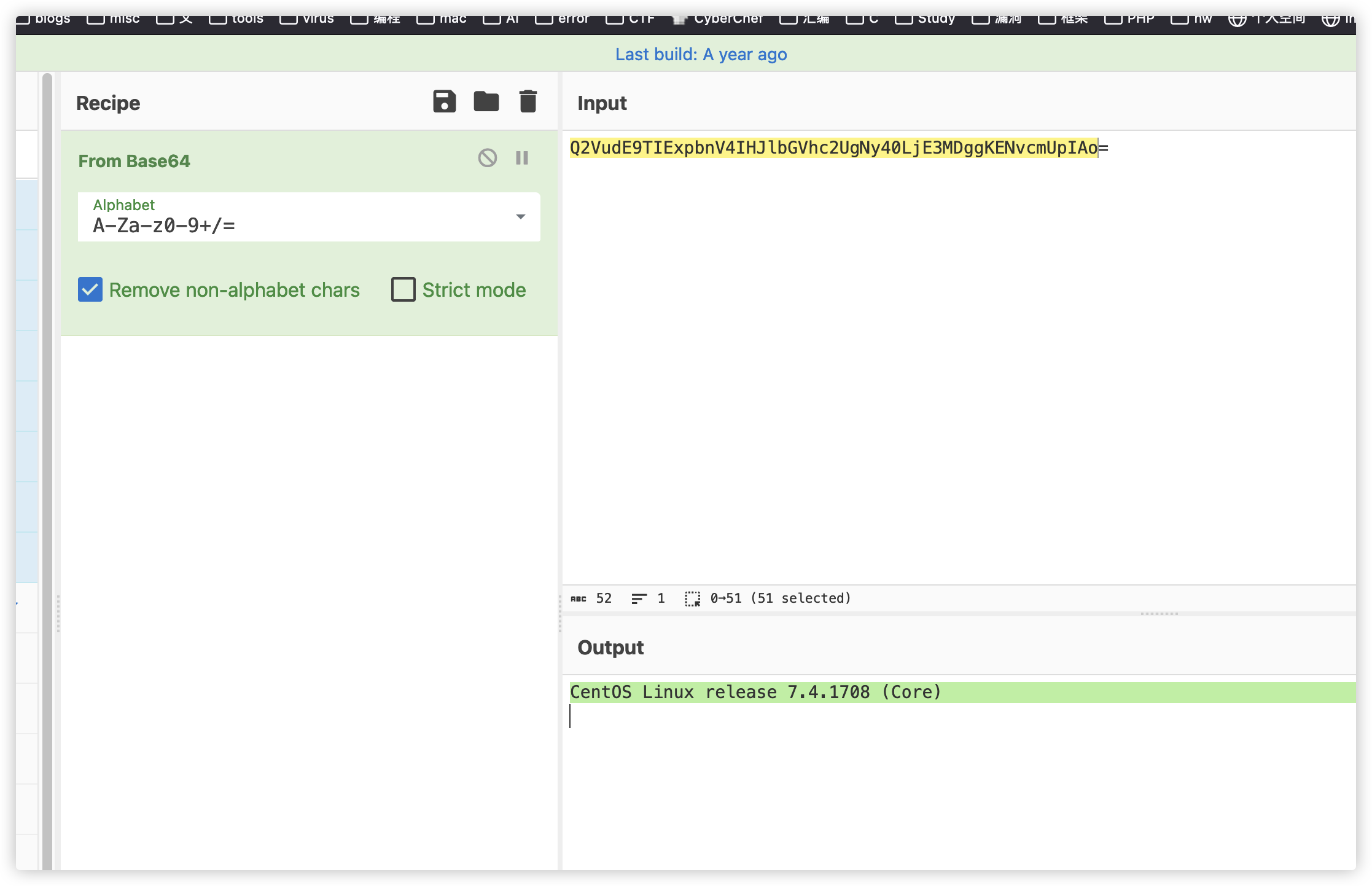Click the Last build timestamp link

700,54
